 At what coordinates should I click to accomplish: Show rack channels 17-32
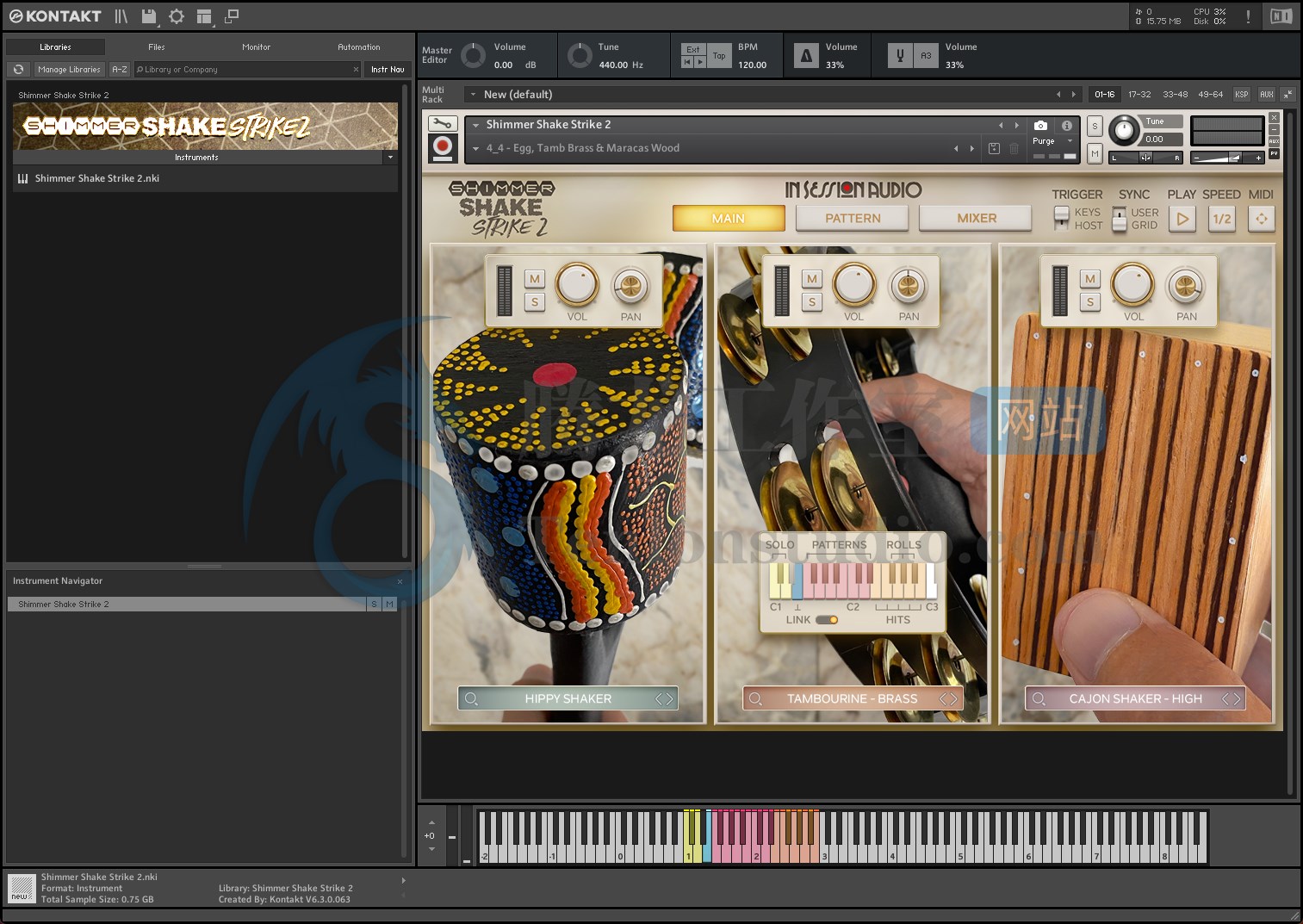(x=1139, y=95)
